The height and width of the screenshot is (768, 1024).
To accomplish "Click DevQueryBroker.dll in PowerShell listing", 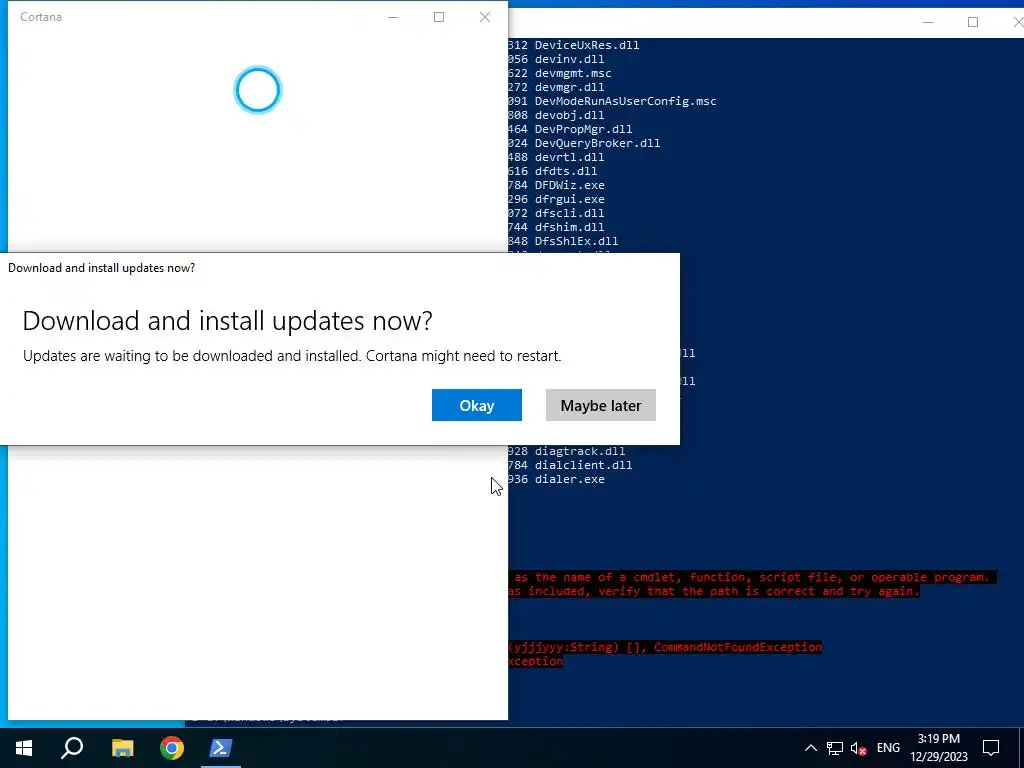I will click(x=597, y=143).
